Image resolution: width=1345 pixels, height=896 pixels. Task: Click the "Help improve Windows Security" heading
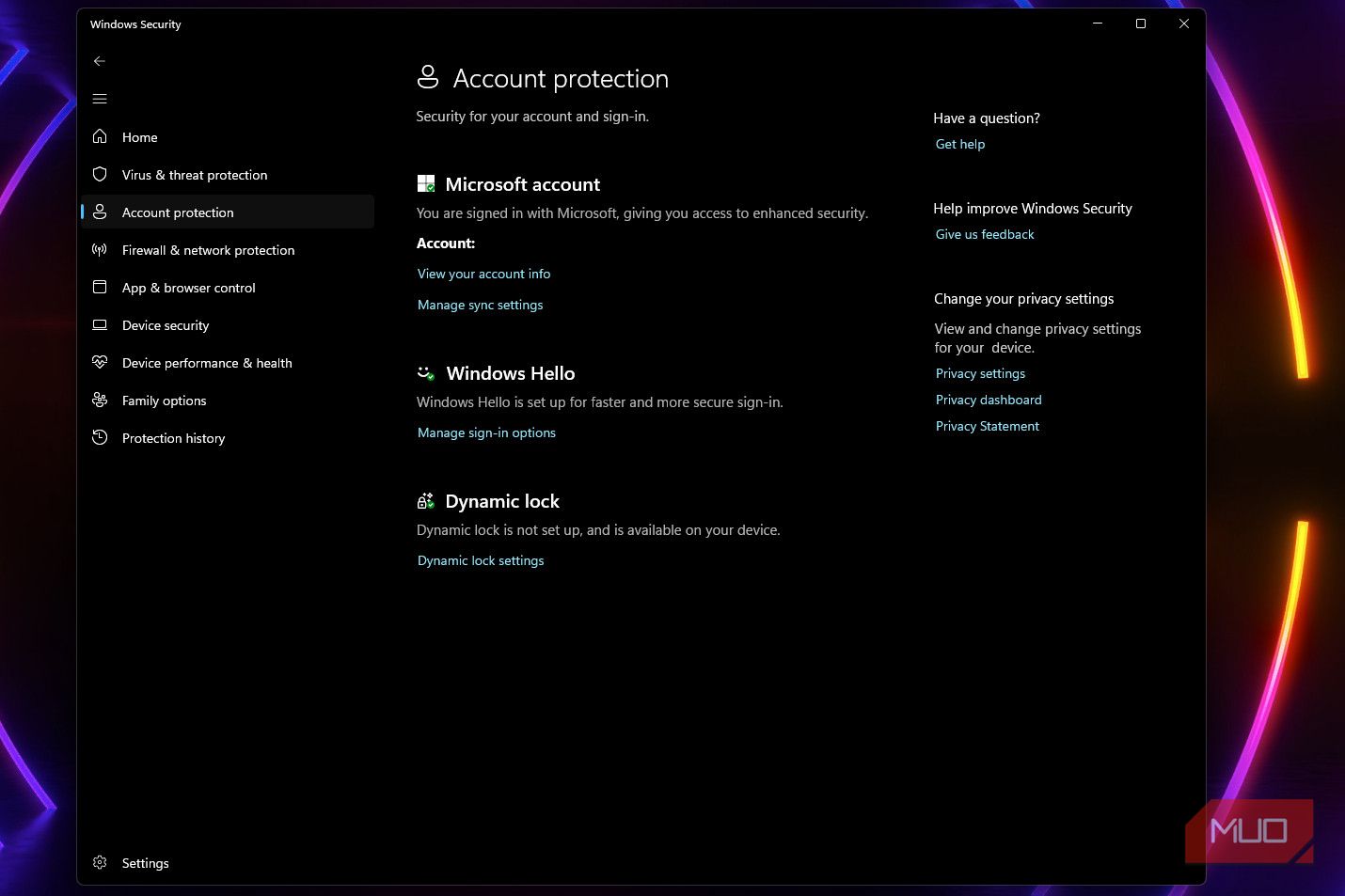coord(1033,209)
